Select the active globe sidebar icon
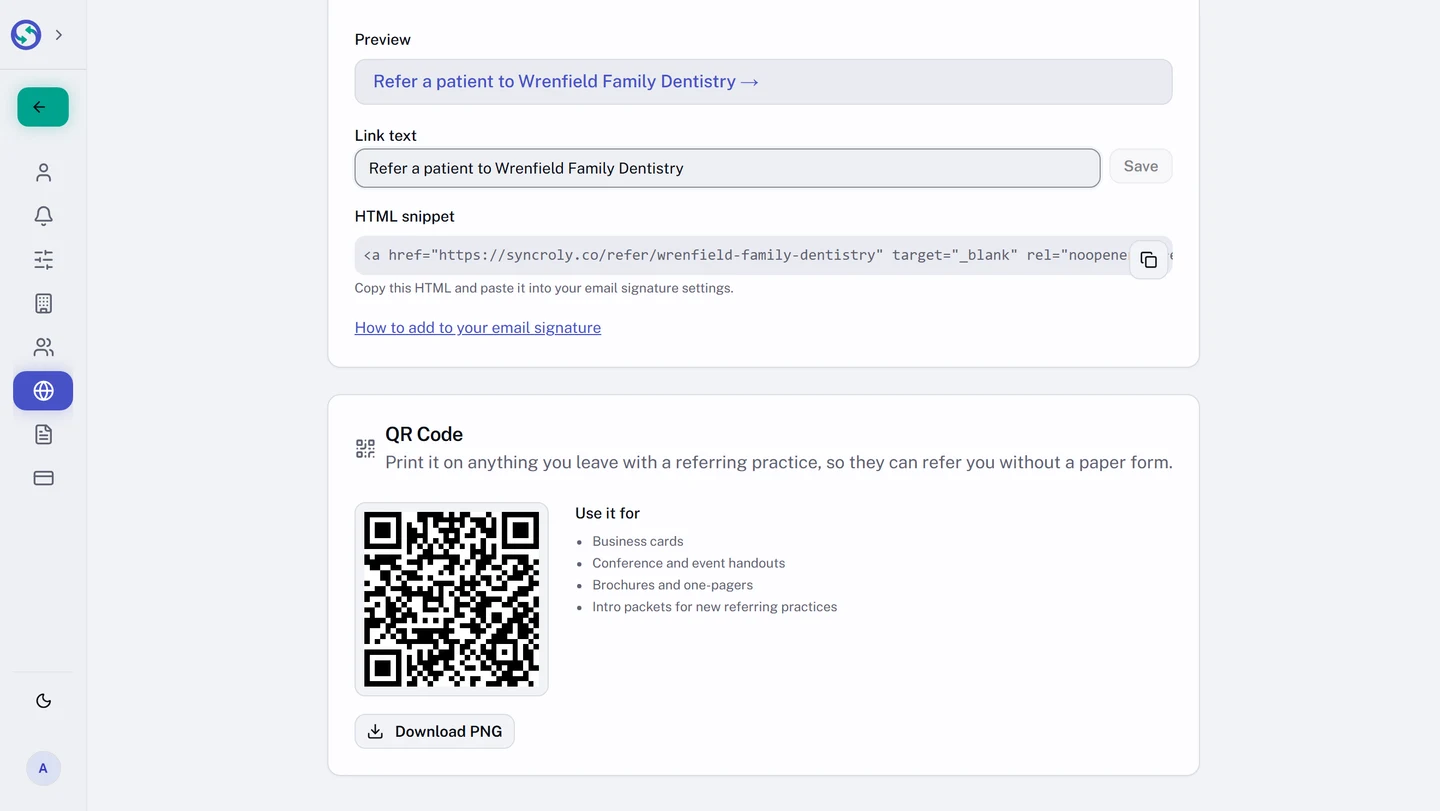This screenshot has height=811, width=1440. coord(43,391)
